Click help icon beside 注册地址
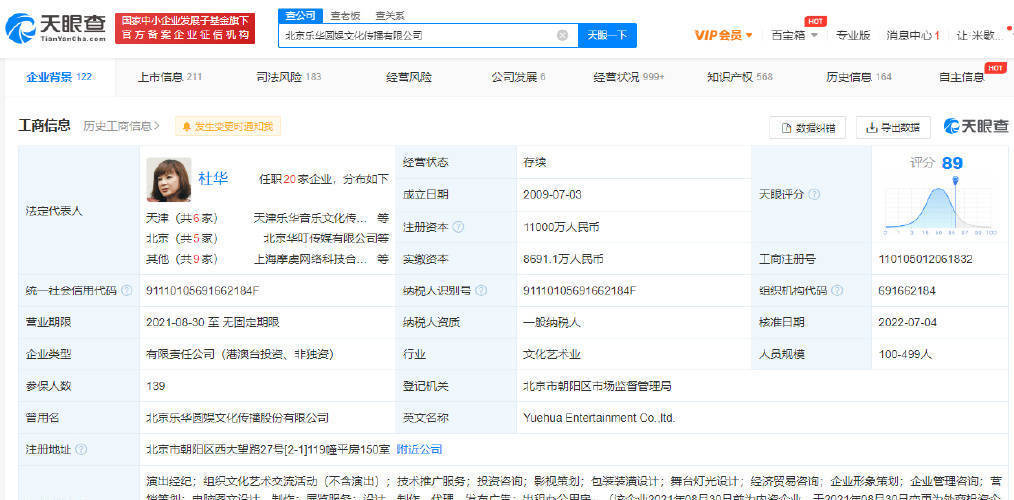The width and height of the screenshot is (1014, 500). (x=81, y=450)
